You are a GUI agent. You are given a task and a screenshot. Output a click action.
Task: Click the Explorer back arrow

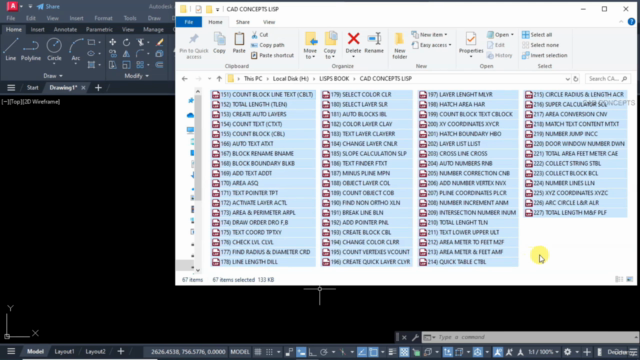[184, 79]
